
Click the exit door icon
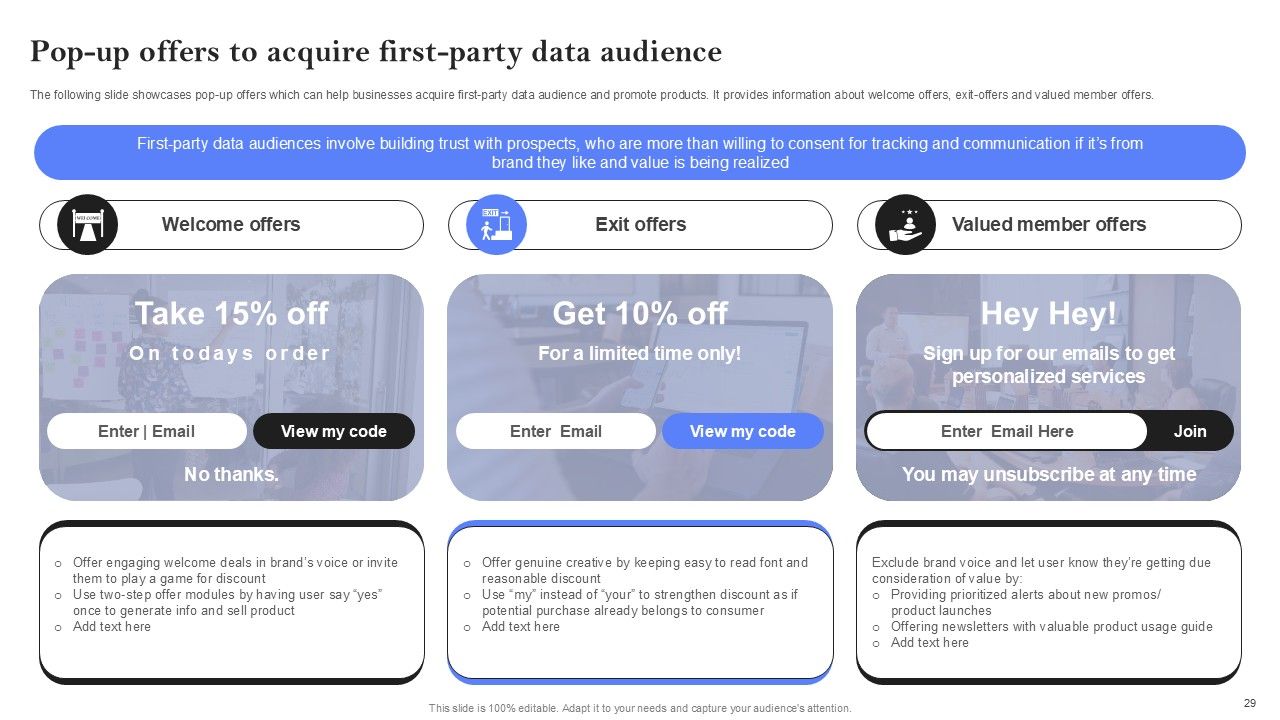point(496,224)
